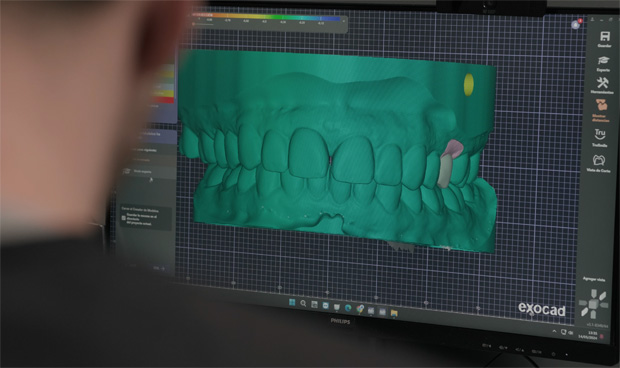Open the Agregar vista option
620x368 pixels.
594,279
